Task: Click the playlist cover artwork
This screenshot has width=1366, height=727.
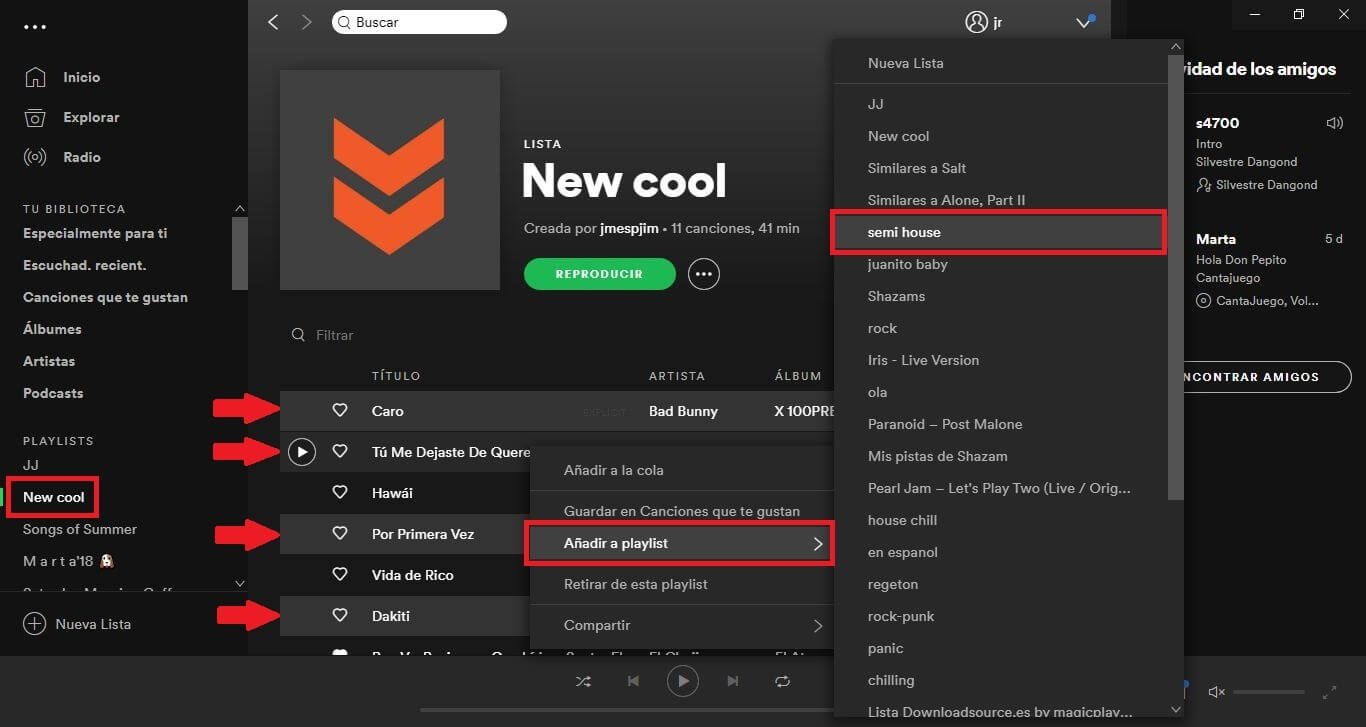Action: pyautogui.click(x=390, y=180)
